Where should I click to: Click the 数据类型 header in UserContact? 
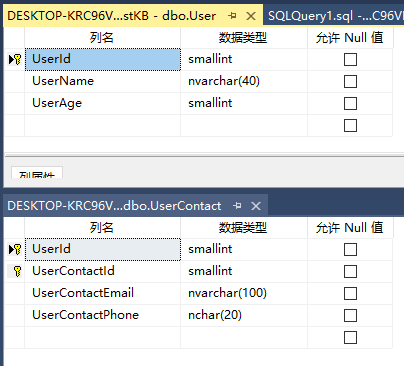(244, 228)
